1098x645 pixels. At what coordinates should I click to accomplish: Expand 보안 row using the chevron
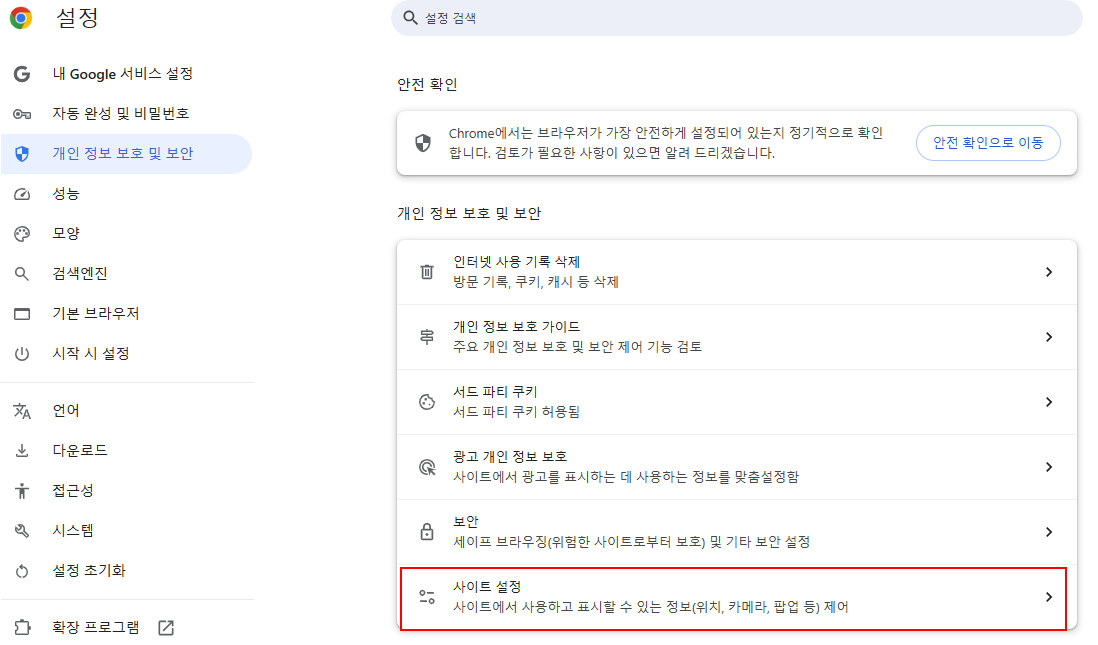(x=1048, y=532)
